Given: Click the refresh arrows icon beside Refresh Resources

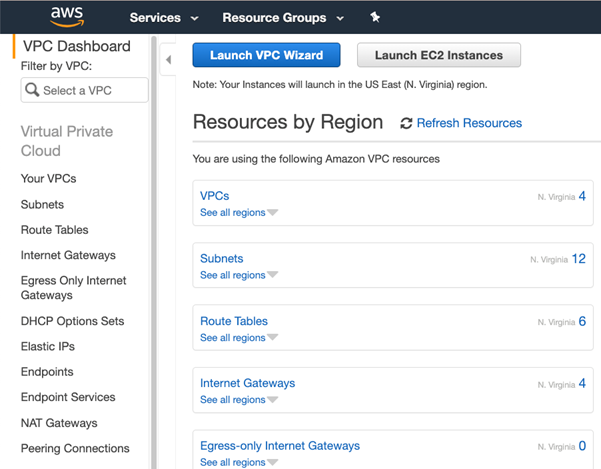Looking at the screenshot, I should click(406, 123).
